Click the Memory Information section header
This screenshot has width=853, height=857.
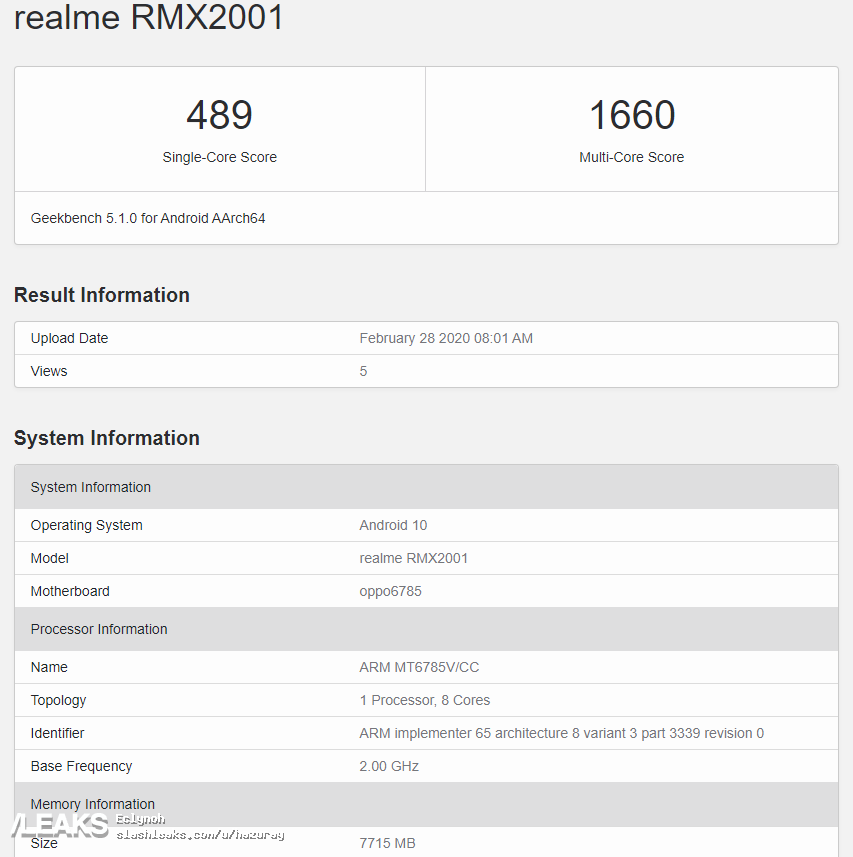(426, 804)
